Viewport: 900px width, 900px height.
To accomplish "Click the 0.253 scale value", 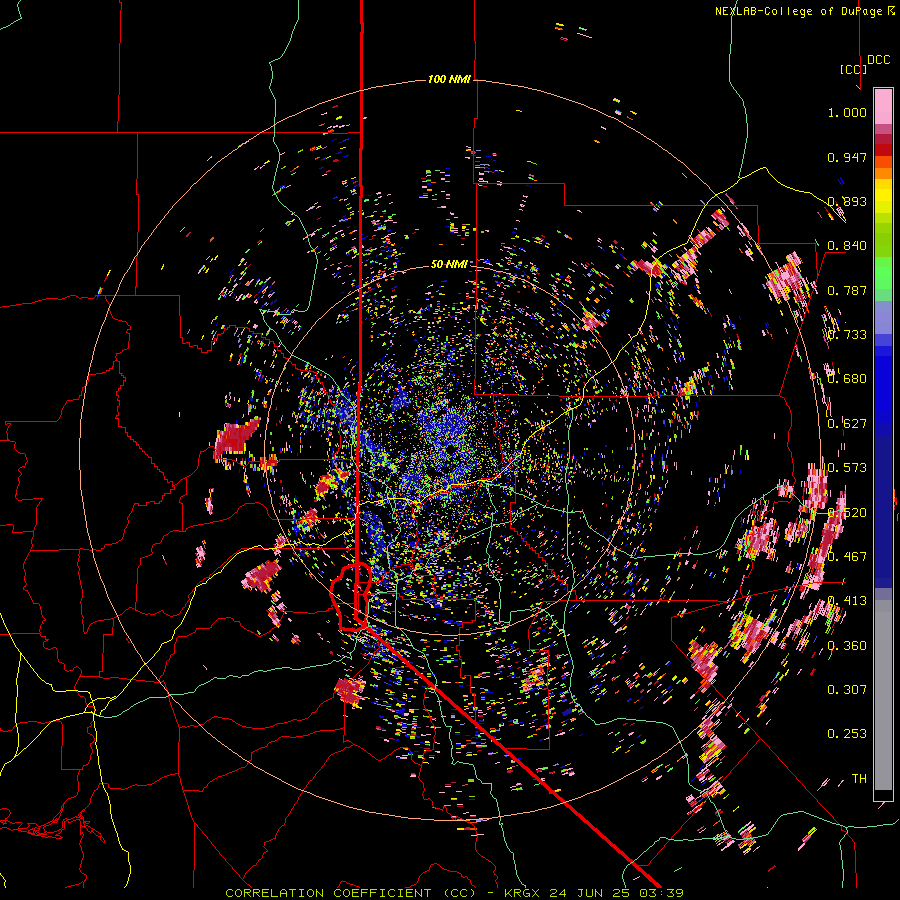I will coord(847,734).
